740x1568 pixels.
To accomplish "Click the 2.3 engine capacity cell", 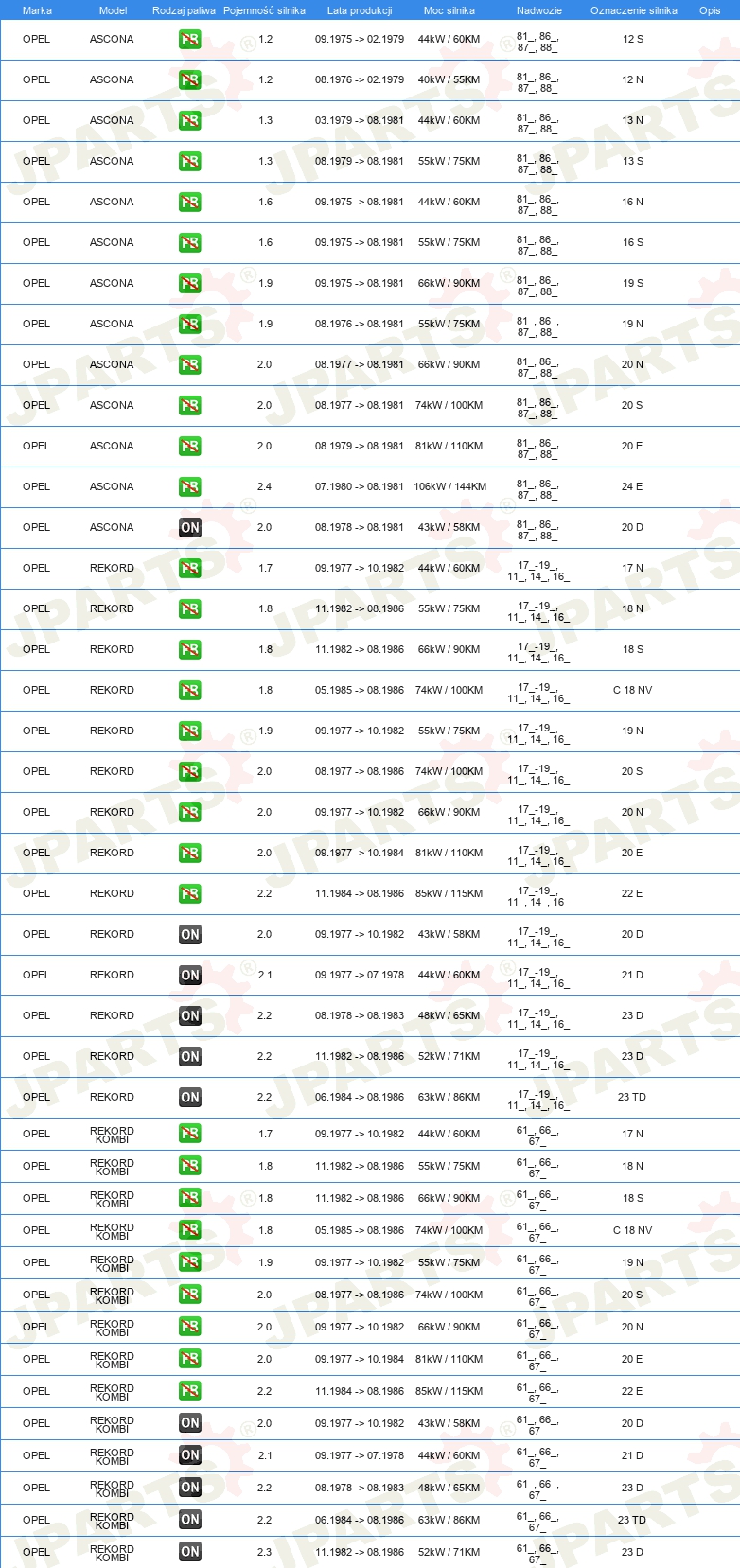I will click(x=264, y=1552).
